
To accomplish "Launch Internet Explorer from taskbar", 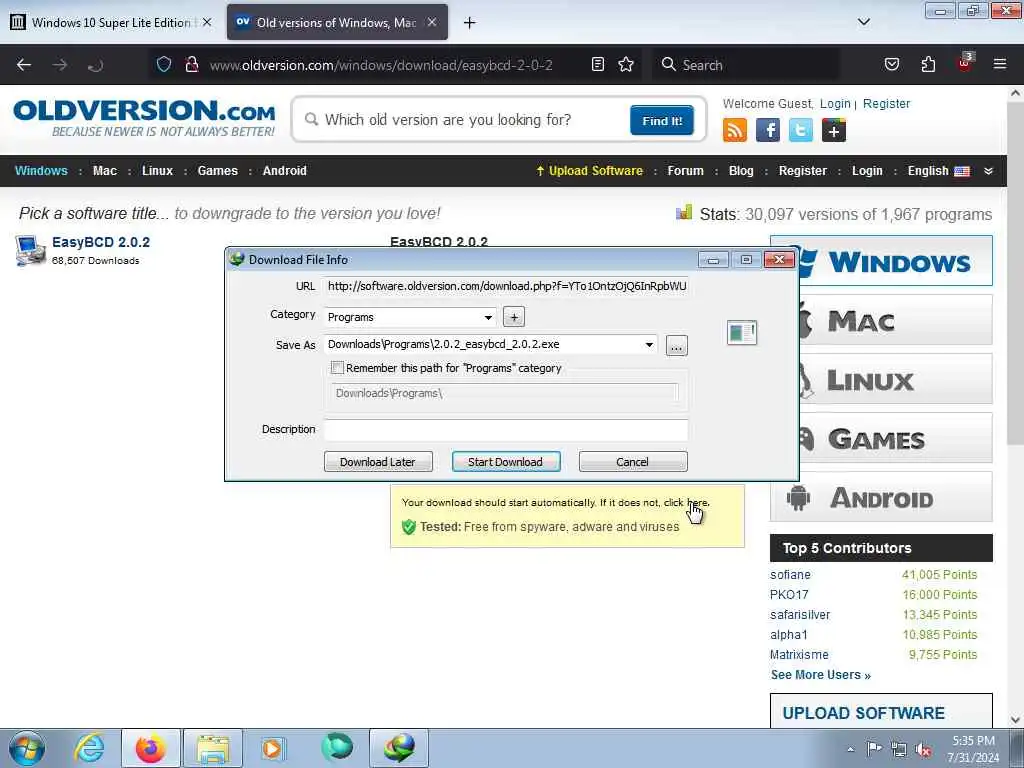I will (x=89, y=748).
